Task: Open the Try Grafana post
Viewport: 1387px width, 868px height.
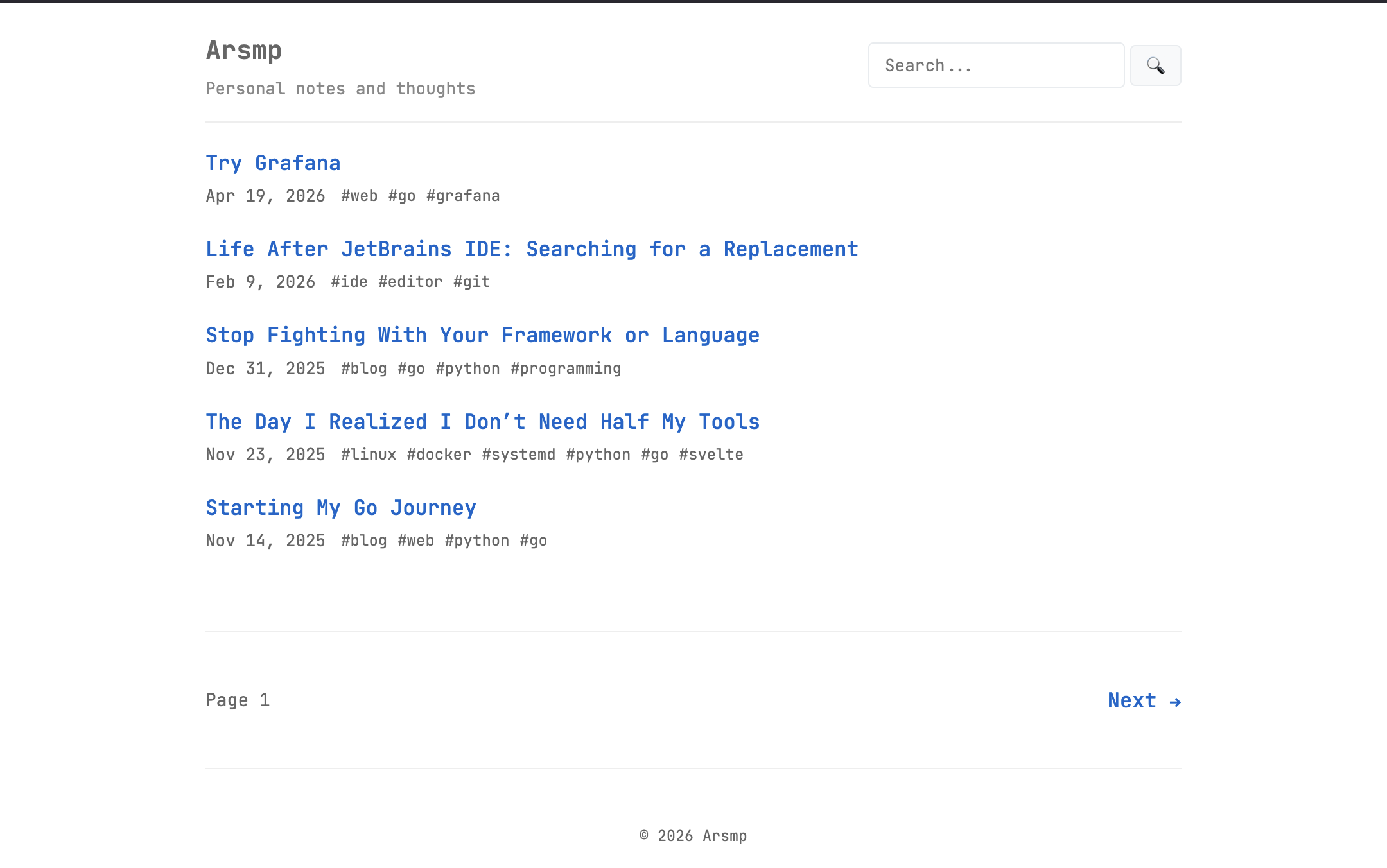Action: click(x=273, y=163)
